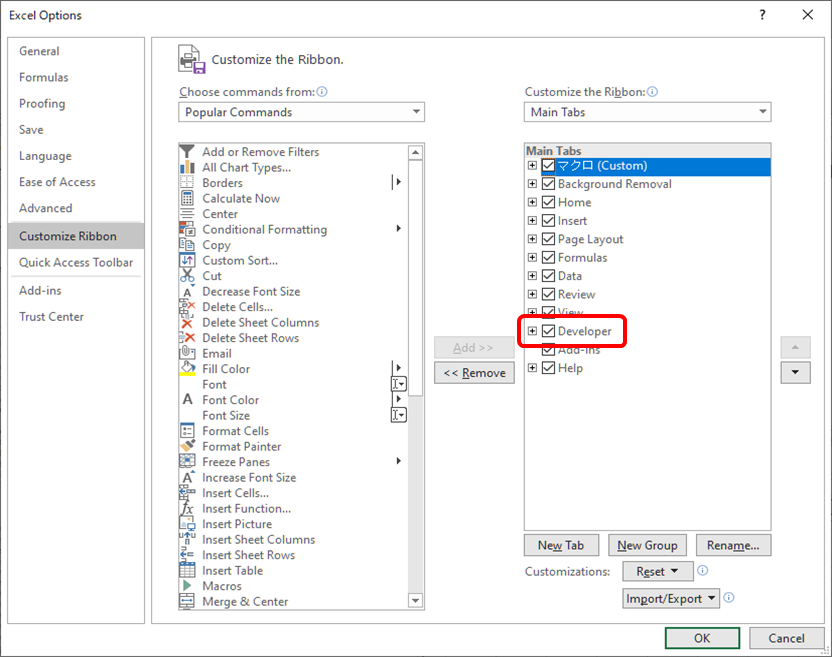The width and height of the screenshot is (832, 657).
Task: Click the Insert Table icon
Action: coord(187,570)
